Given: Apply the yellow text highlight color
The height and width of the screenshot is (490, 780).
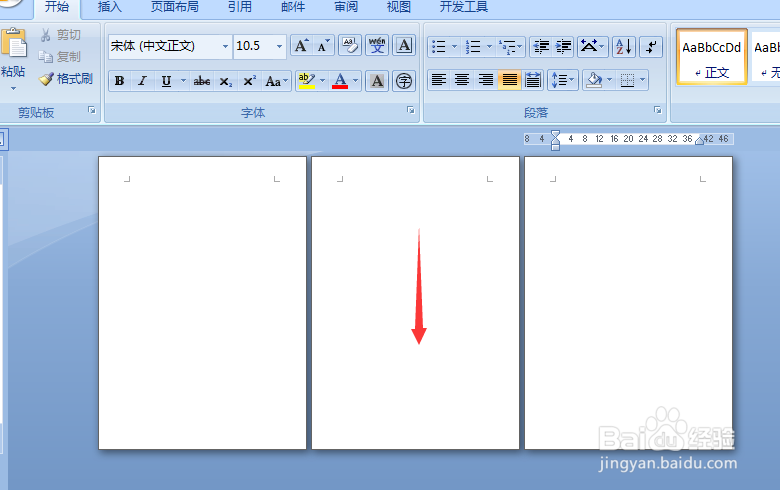Looking at the screenshot, I should 306,81.
